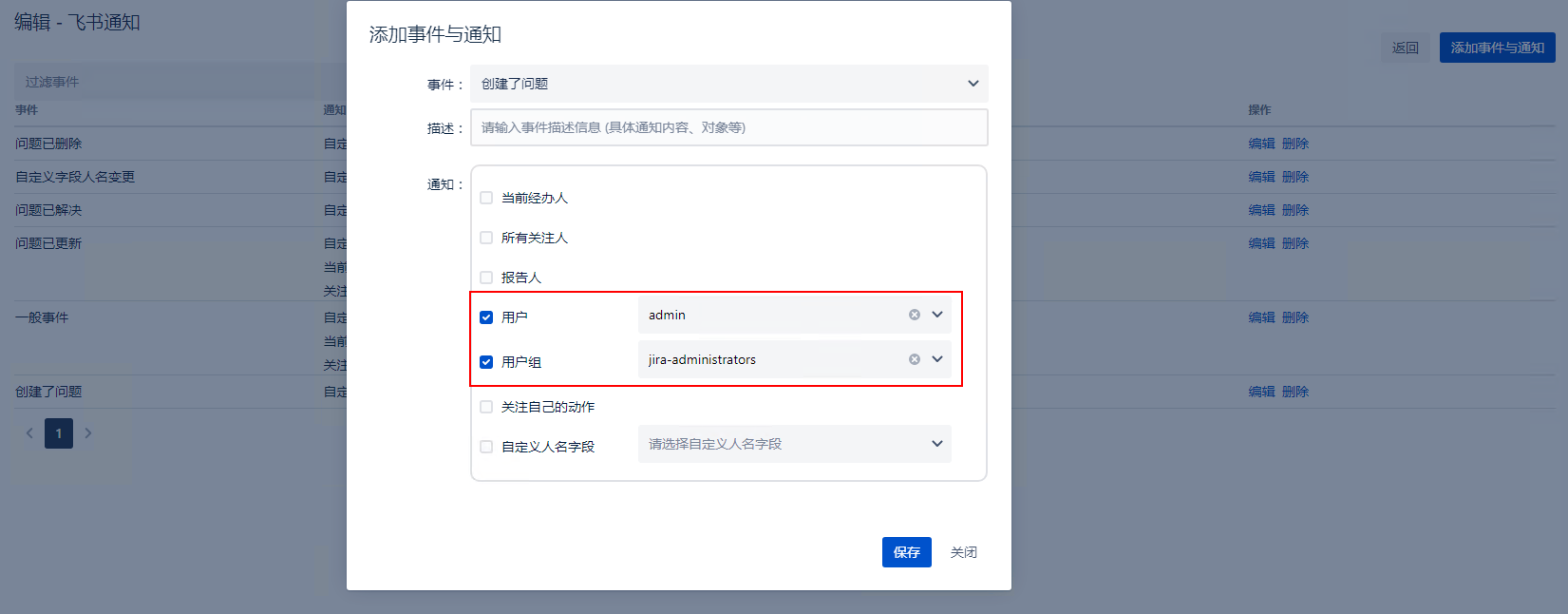Go to the previous page arrow
This screenshot has width=1568, height=614.
(29, 433)
